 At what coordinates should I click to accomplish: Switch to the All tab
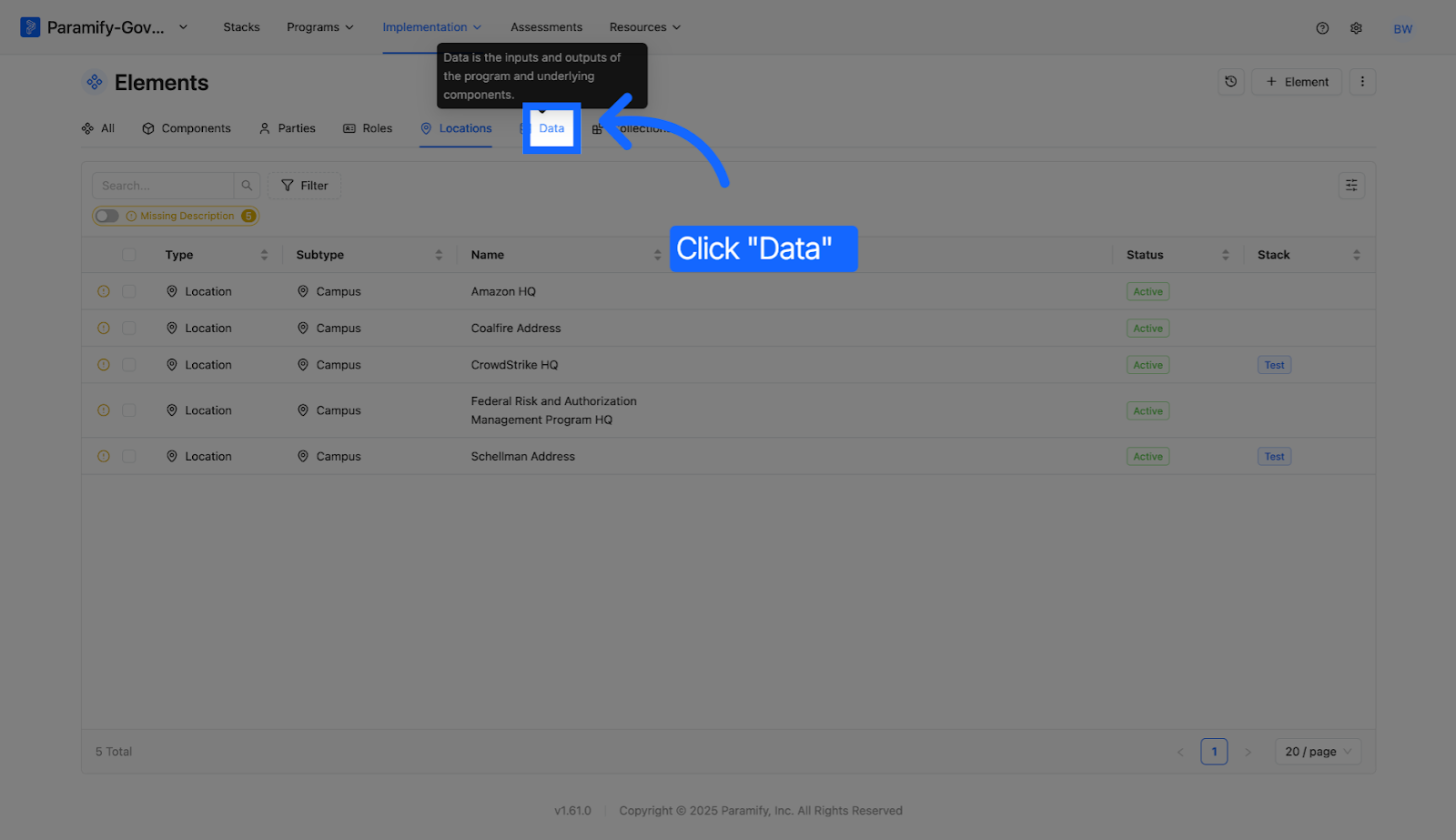(98, 128)
